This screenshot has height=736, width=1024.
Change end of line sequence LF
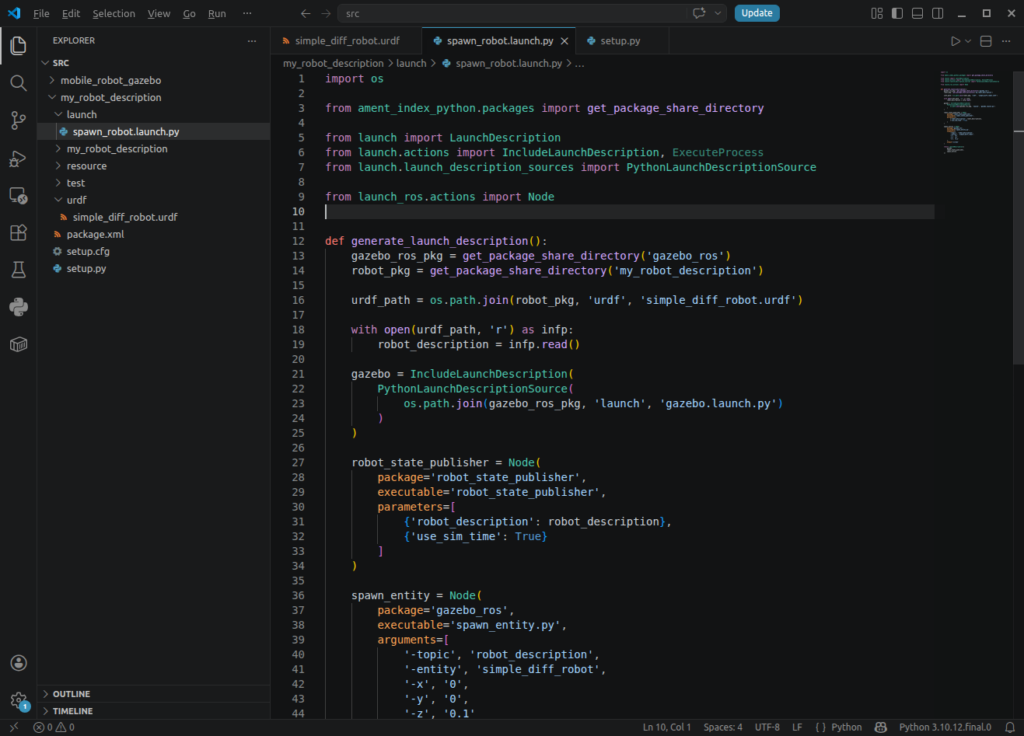(797, 727)
